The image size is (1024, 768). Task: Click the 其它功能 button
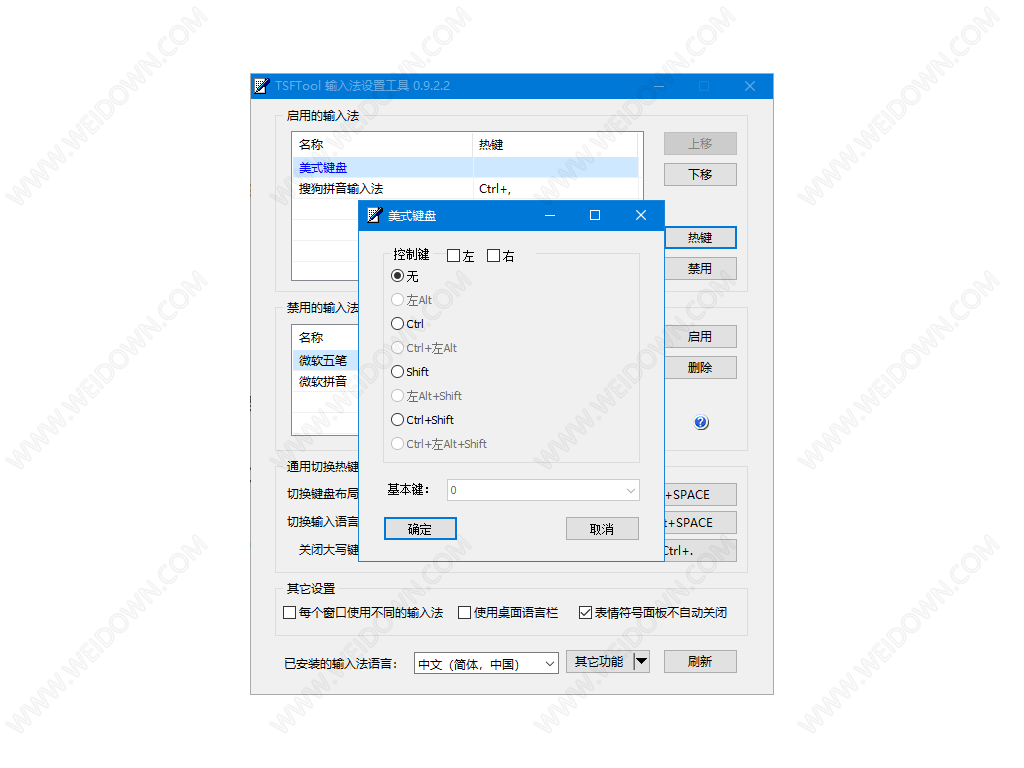point(600,662)
